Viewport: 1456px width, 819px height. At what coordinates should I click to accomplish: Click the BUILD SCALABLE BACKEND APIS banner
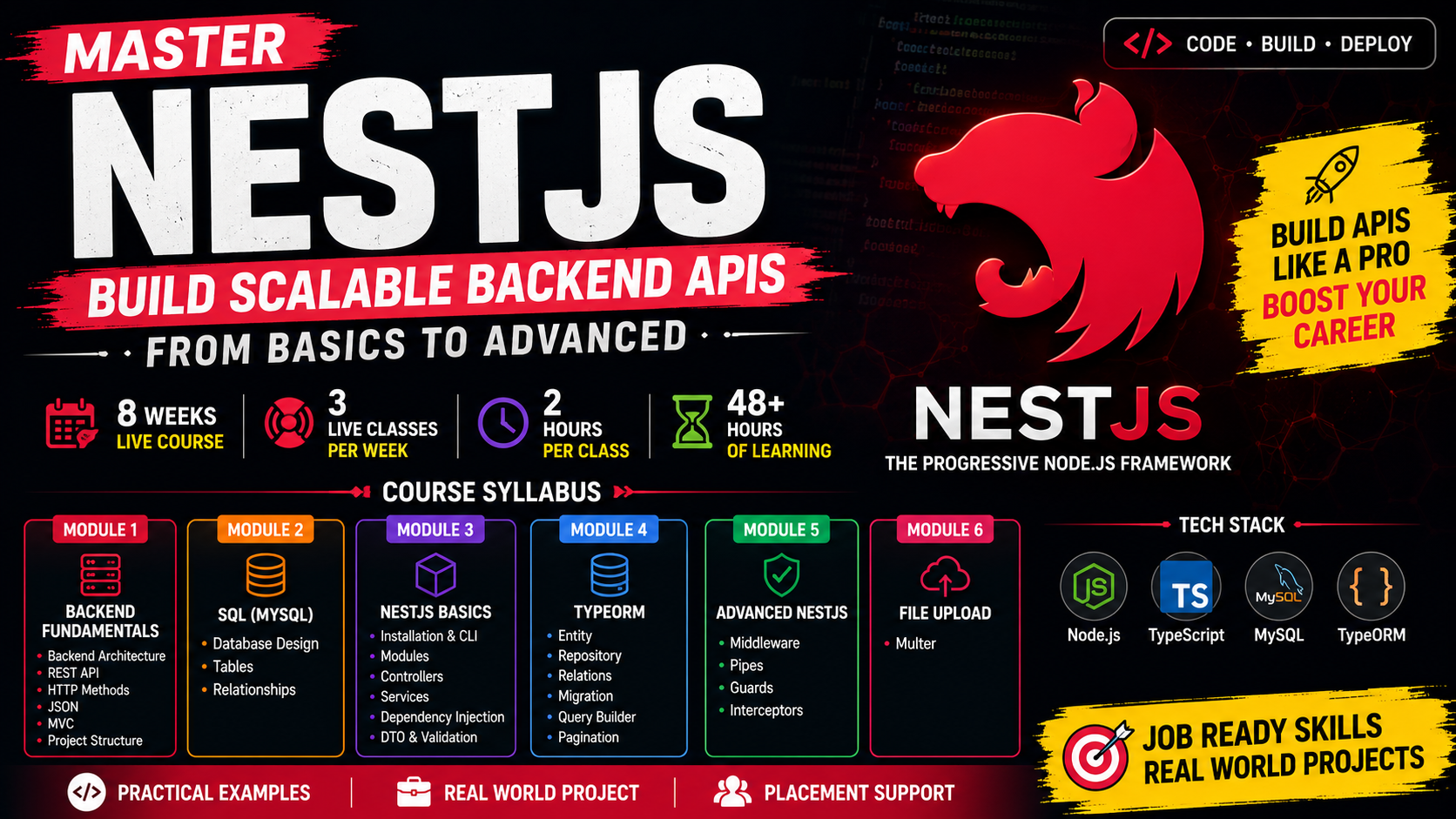[435, 285]
